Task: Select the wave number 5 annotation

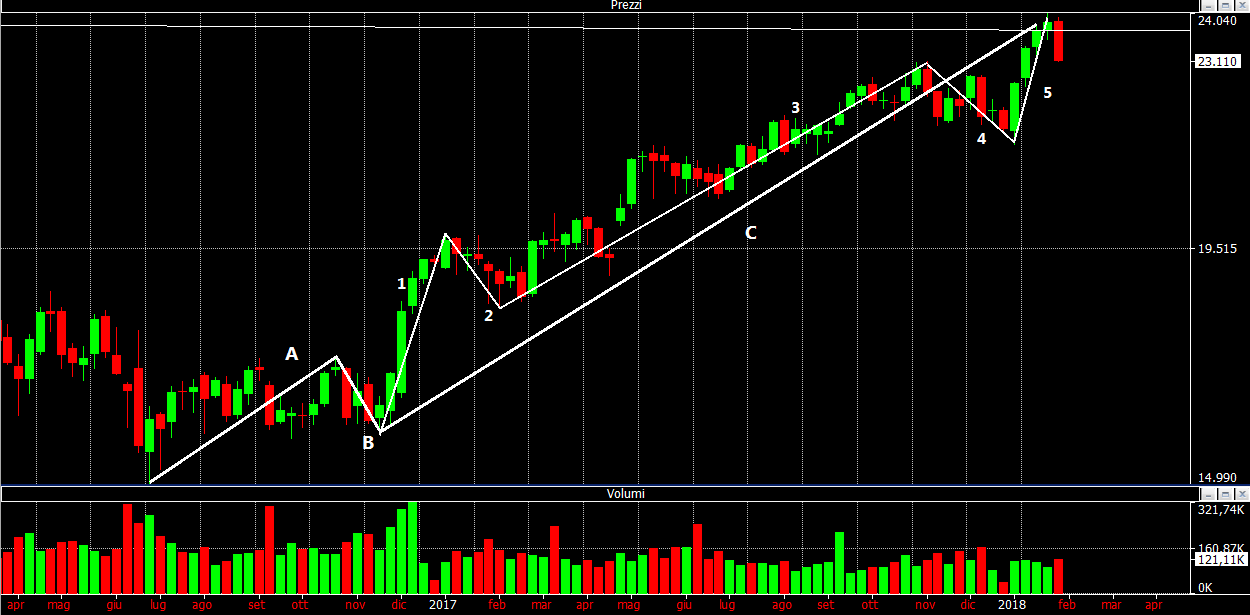Action: [1047, 93]
